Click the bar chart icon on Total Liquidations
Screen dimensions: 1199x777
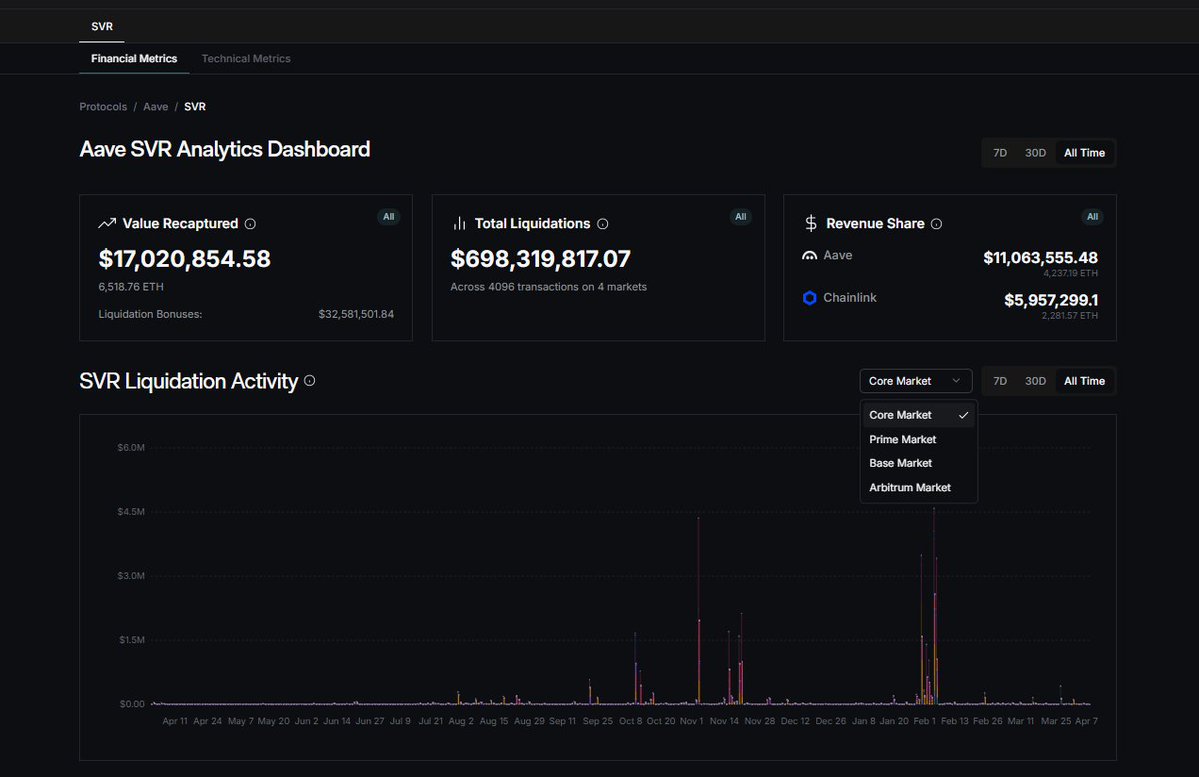click(460, 224)
